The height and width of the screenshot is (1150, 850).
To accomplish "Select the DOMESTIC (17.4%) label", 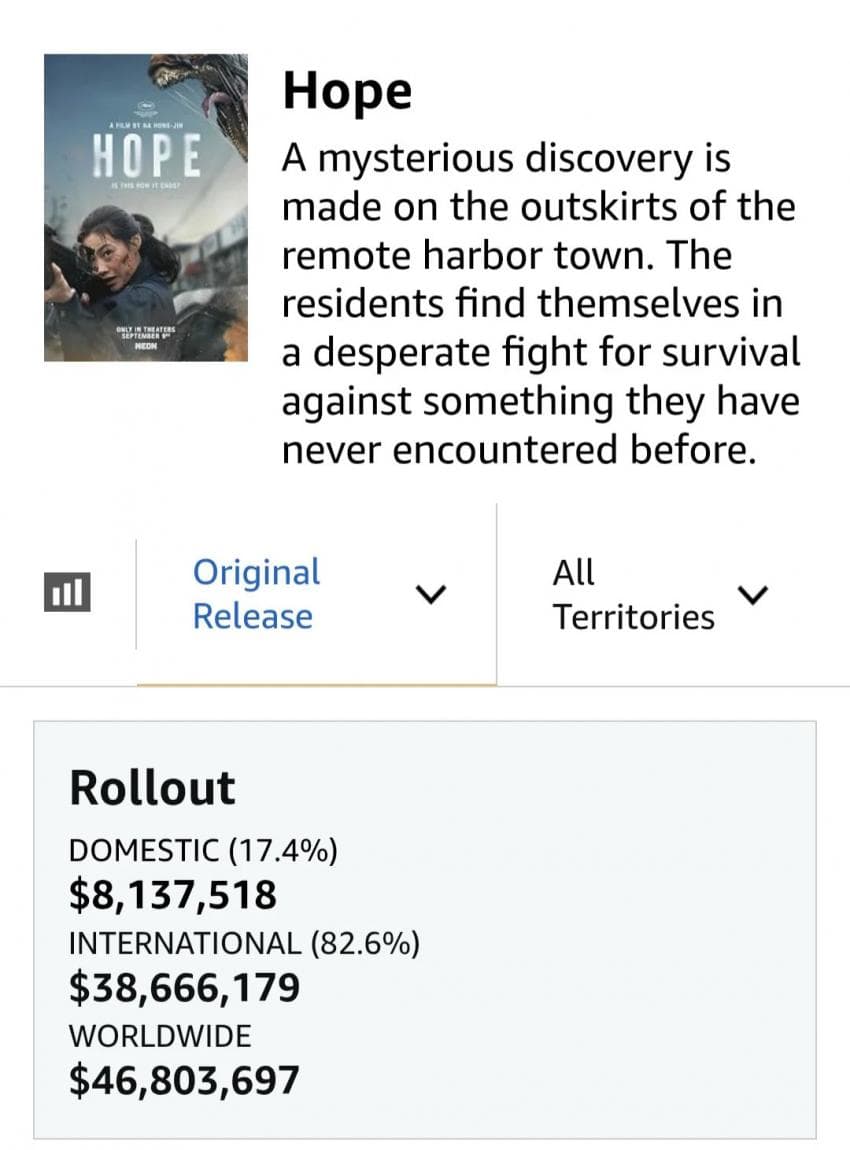I will click(x=203, y=851).
